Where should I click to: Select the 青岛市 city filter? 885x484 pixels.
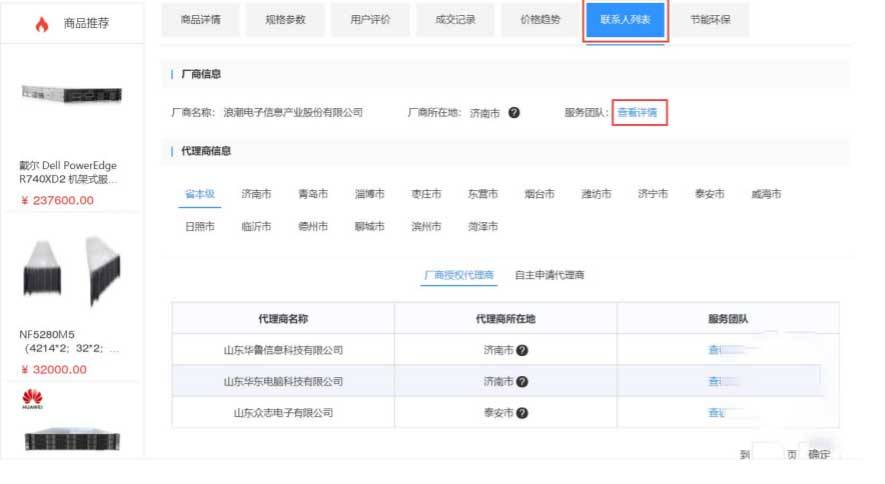pos(313,194)
